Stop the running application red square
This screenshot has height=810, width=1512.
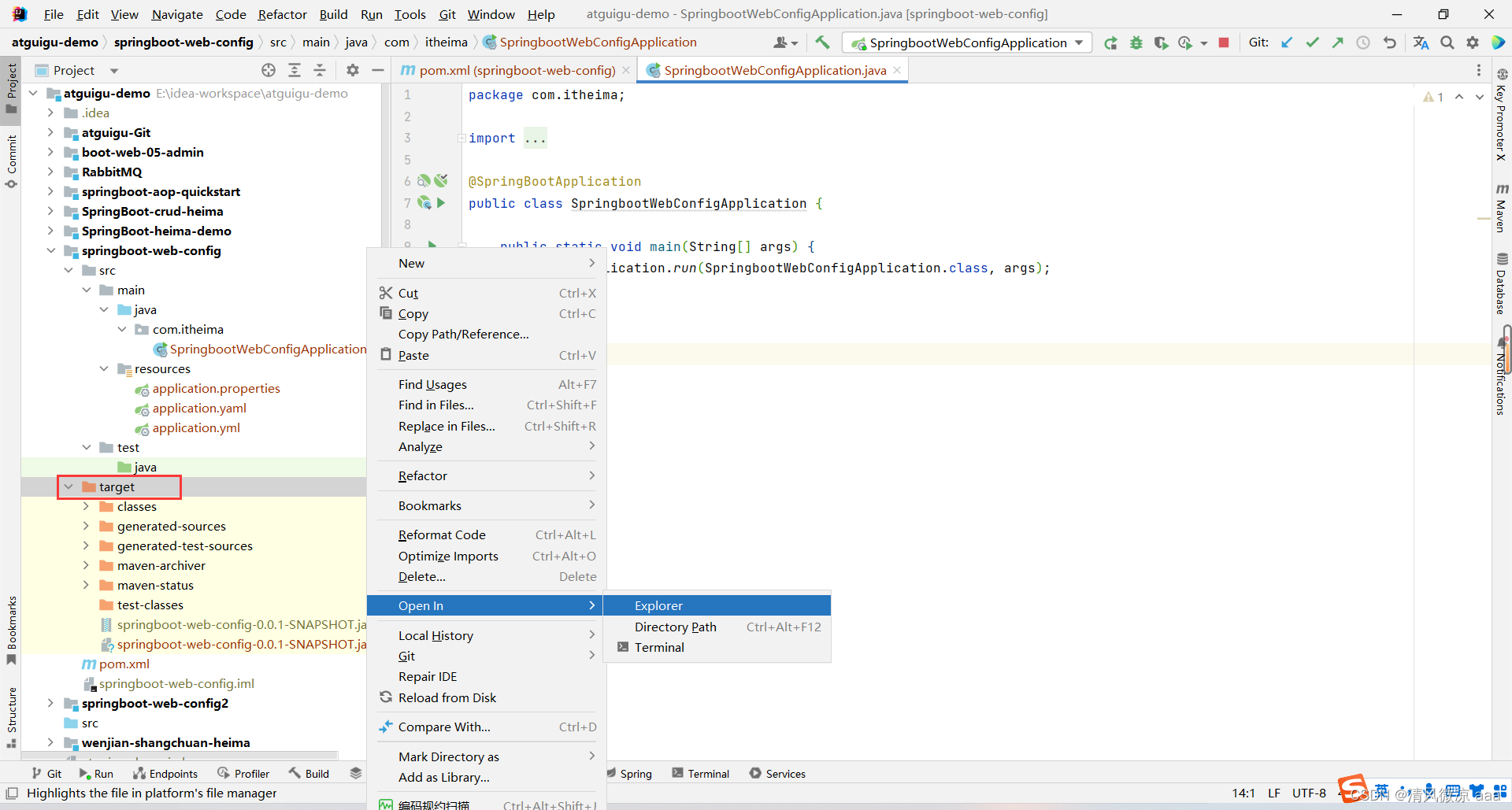(x=1224, y=43)
